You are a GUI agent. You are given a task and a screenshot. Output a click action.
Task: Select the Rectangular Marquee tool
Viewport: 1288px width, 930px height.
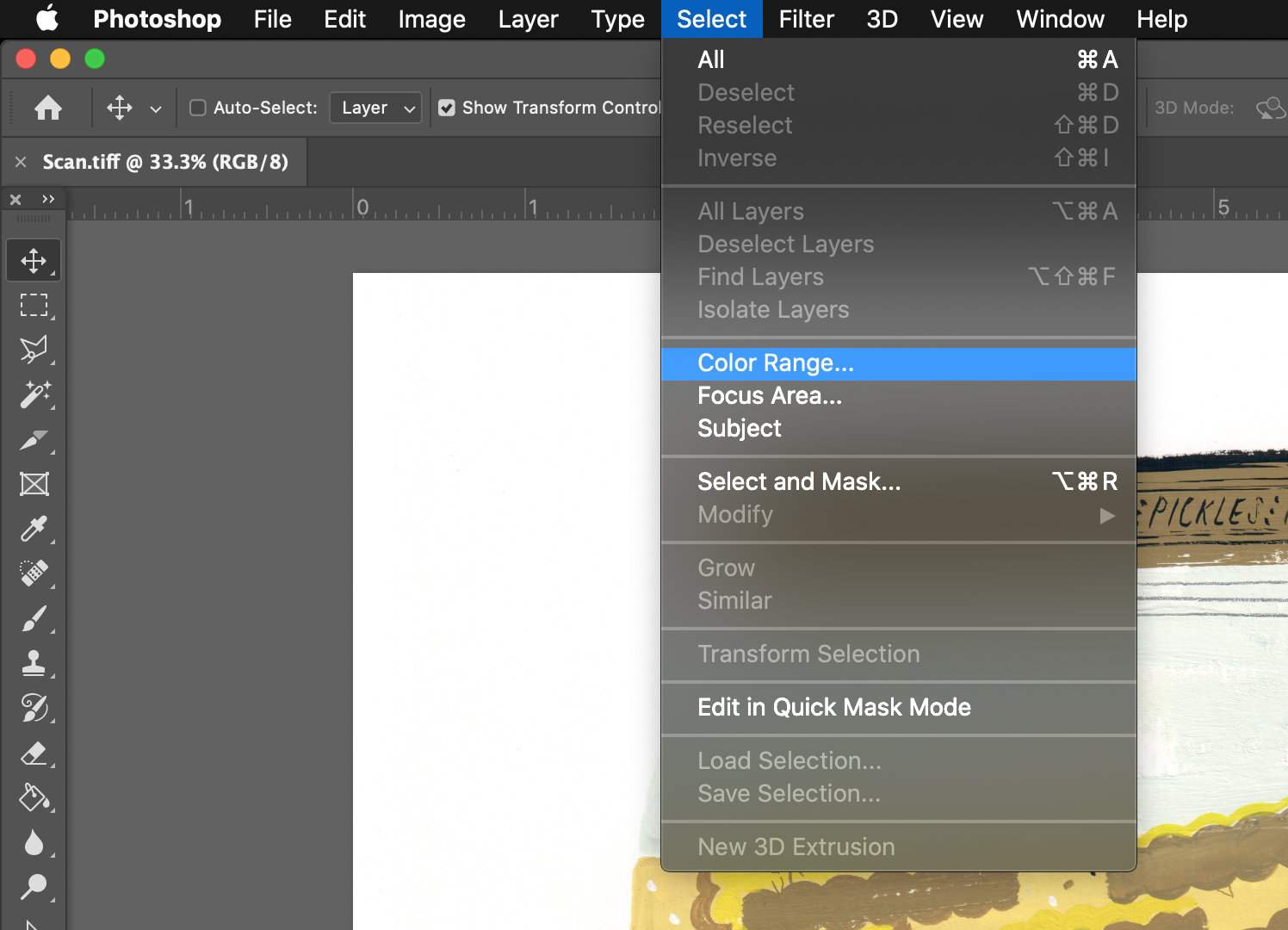click(34, 305)
